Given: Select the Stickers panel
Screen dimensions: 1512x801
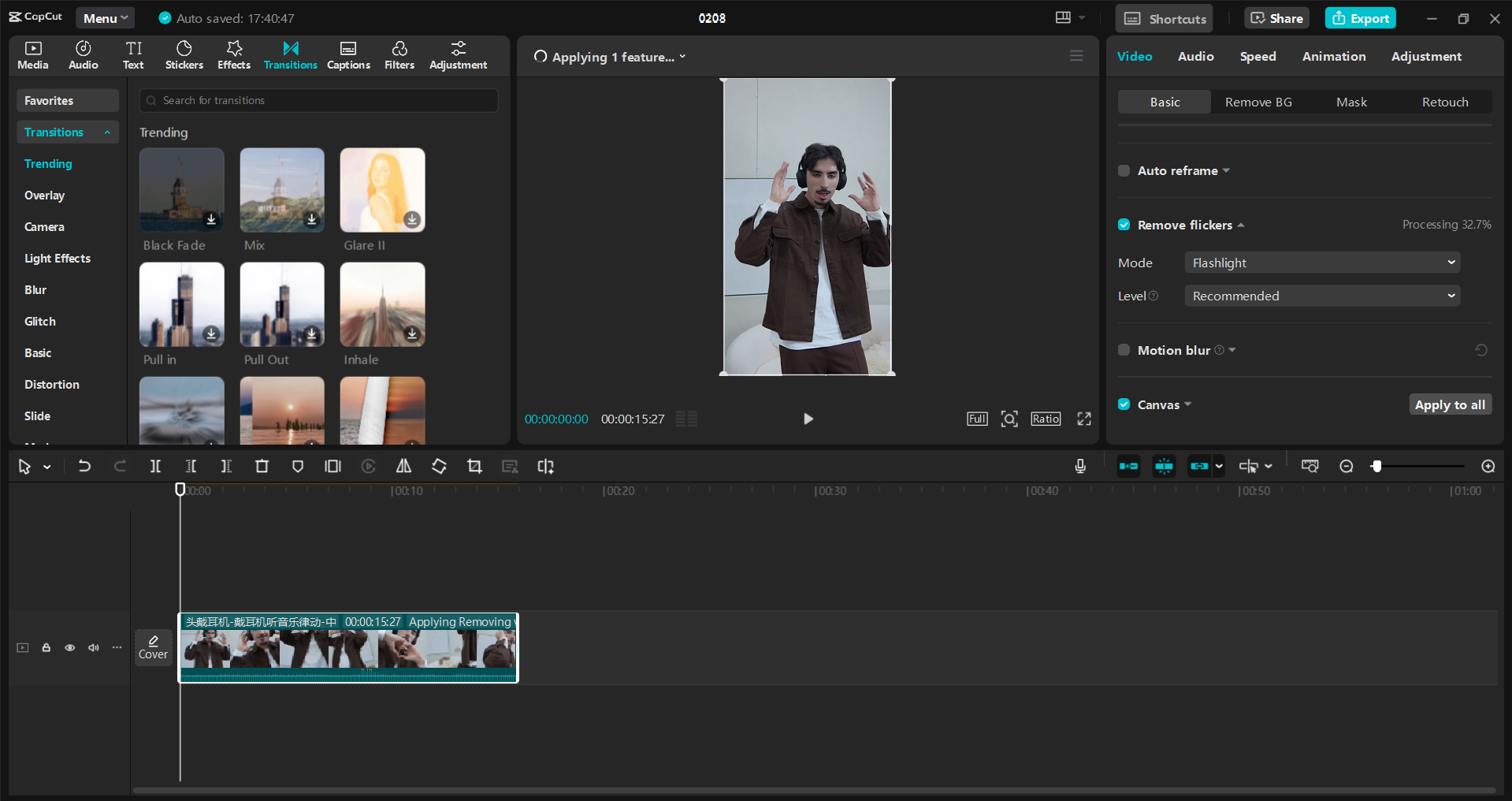Looking at the screenshot, I should coord(184,55).
